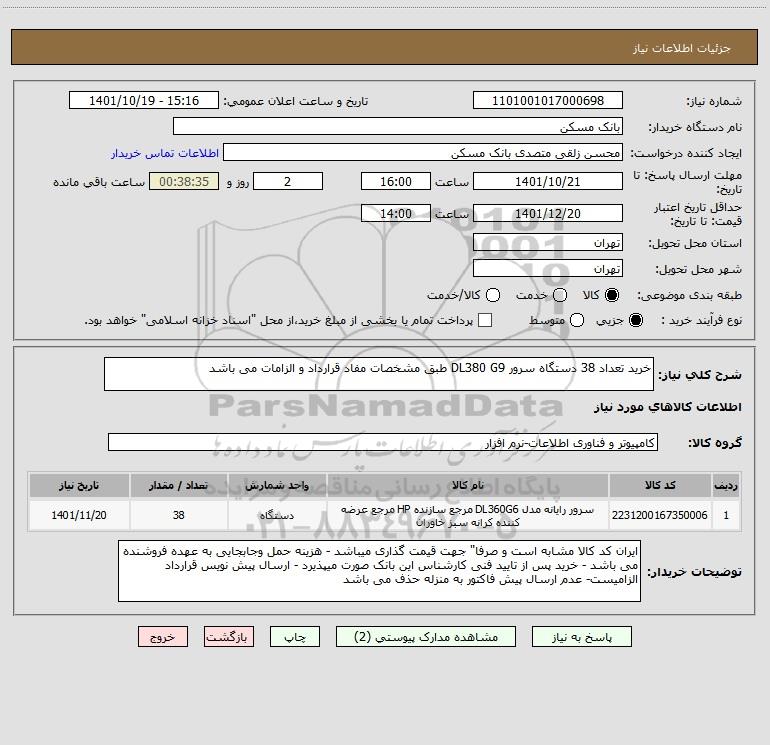Click the کد کالا column header

pyautogui.click(x=660, y=485)
